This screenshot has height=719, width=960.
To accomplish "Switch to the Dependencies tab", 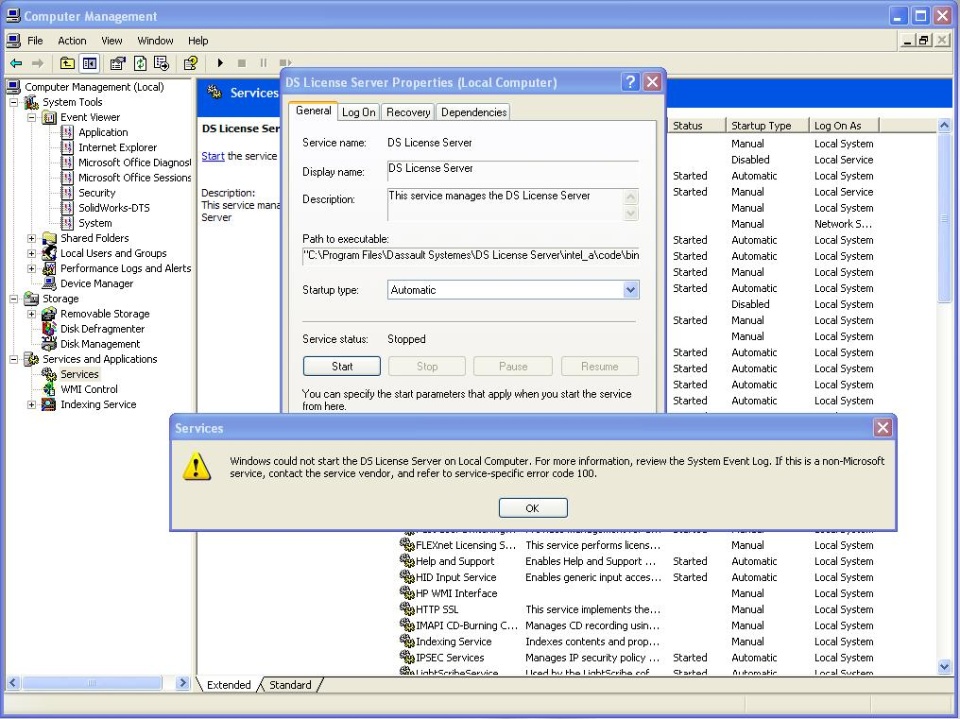I will click(x=474, y=112).
